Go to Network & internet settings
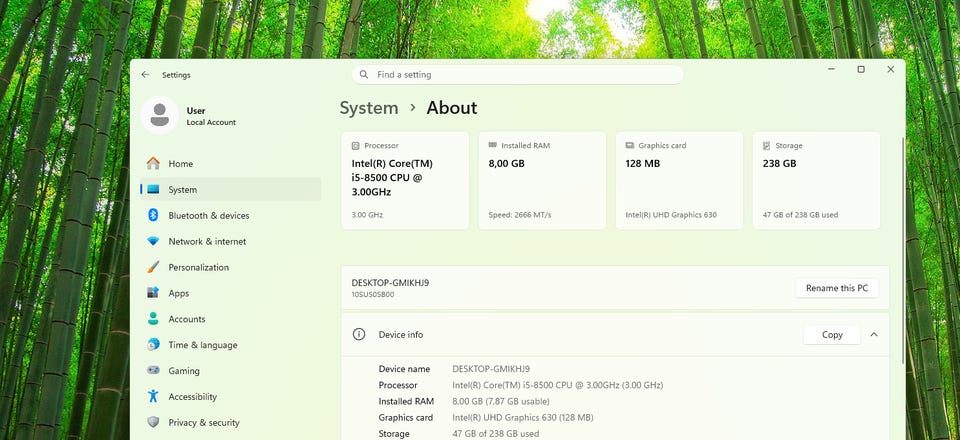 230,241
